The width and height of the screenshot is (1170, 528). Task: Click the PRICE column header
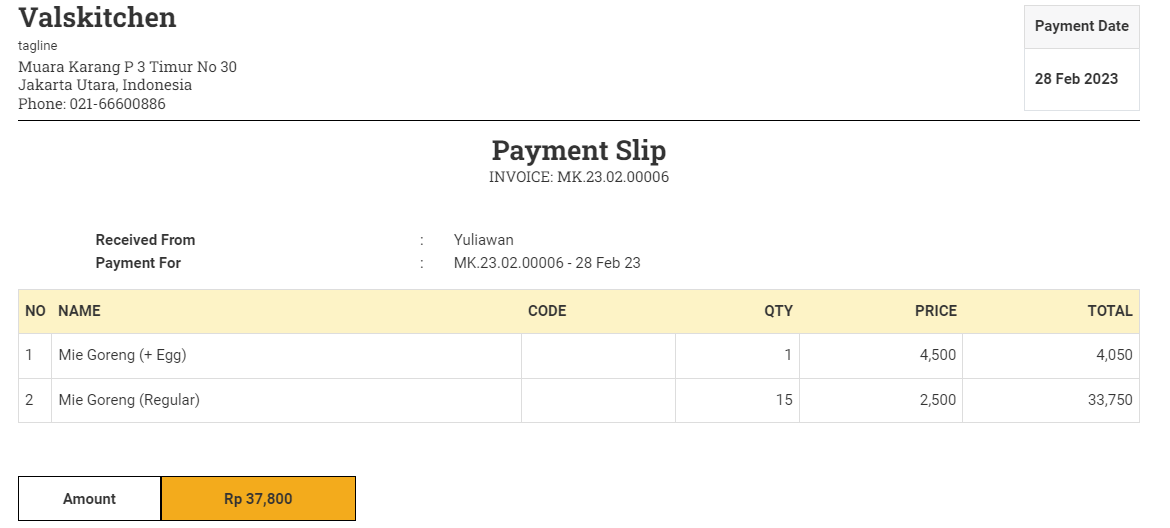click(936, 311)
